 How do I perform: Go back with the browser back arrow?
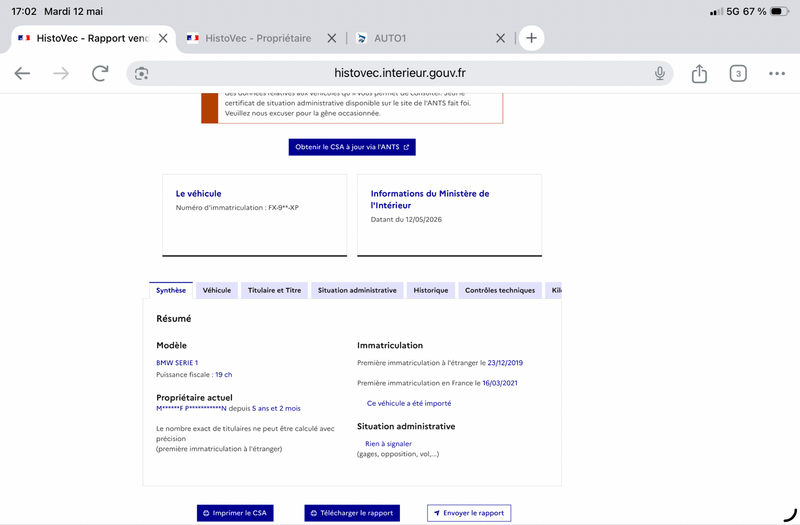pos(22,73)
